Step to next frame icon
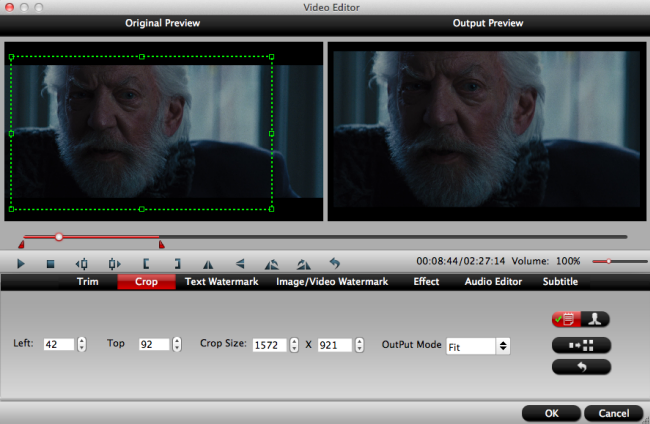650x424 pixels. tap(114, 264)
